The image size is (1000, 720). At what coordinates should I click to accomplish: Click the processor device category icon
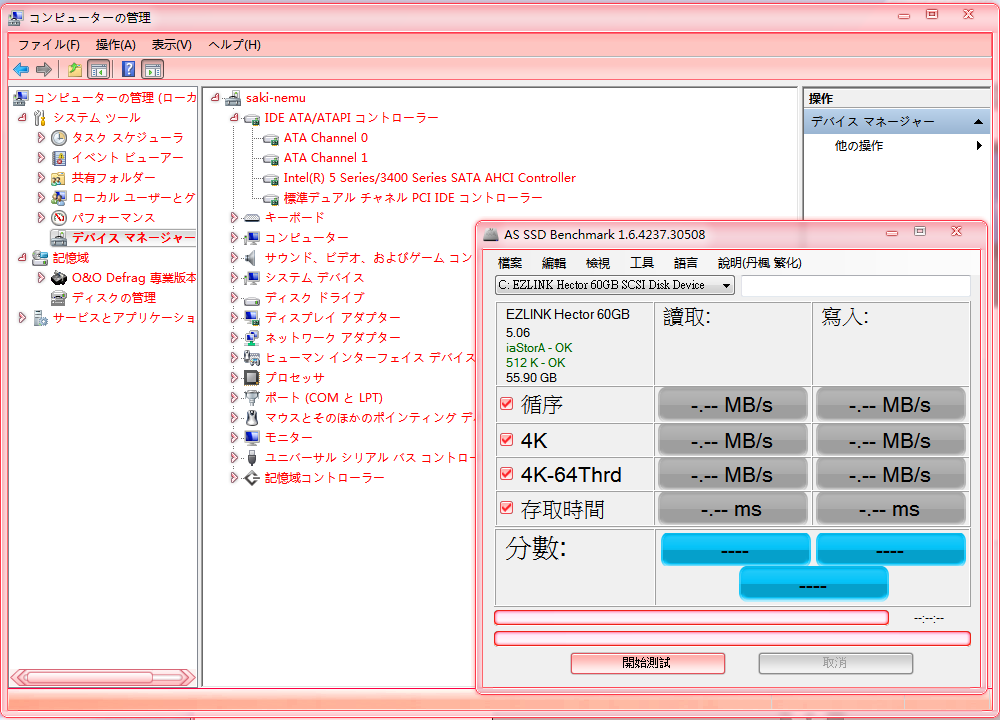252,378
